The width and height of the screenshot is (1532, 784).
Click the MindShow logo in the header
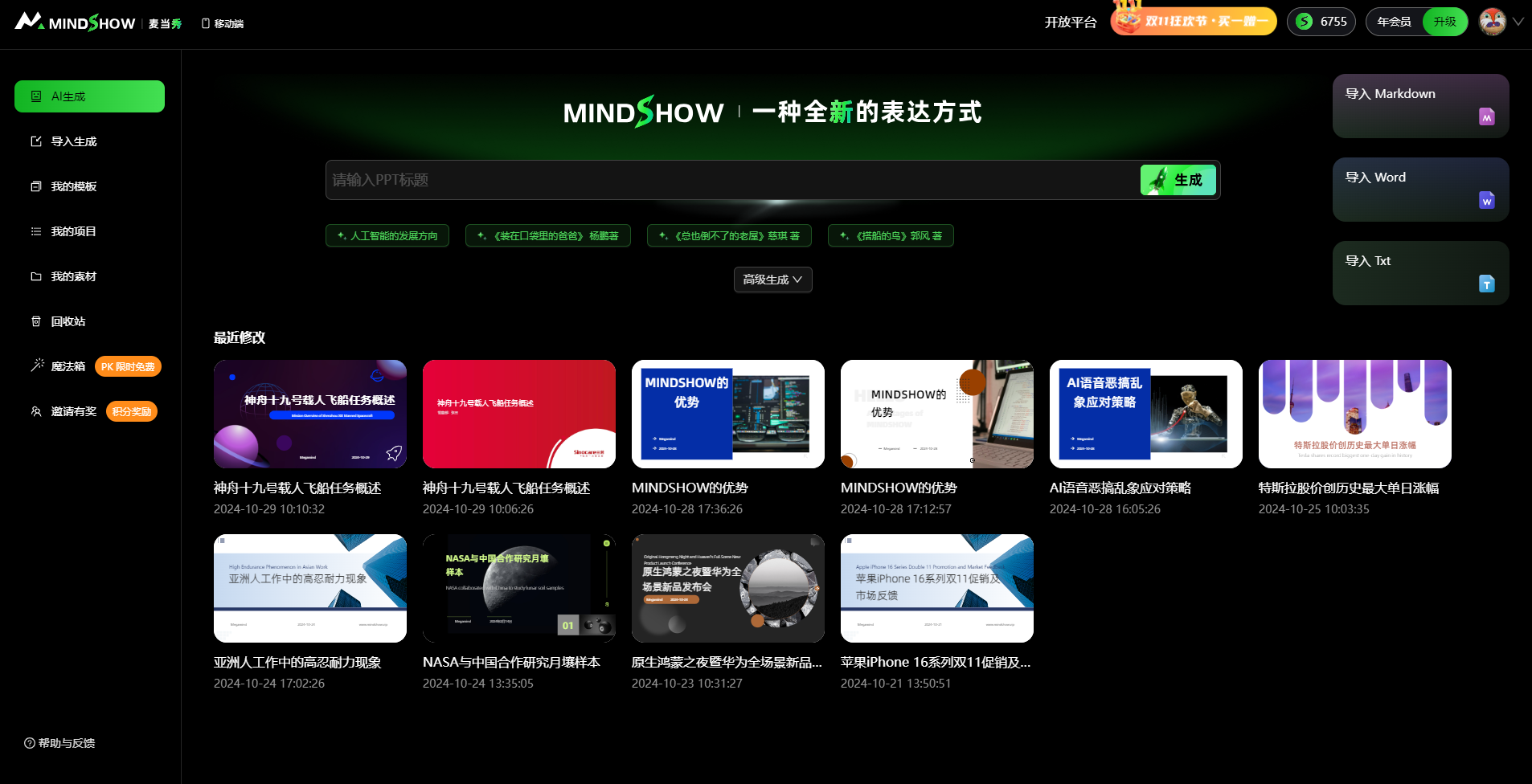(98, 22)
